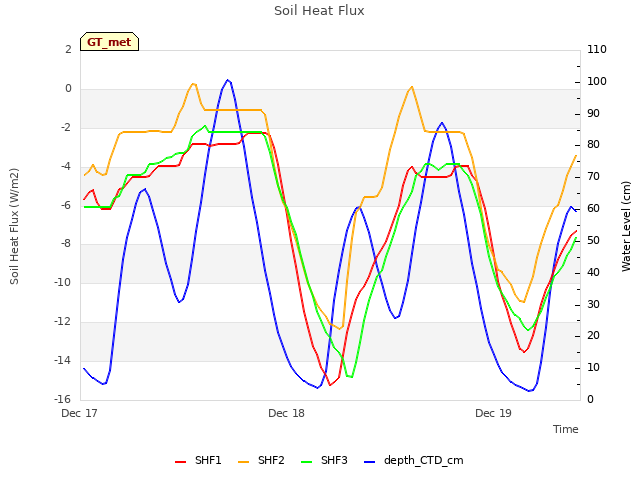Click the -12 left axis tick label
The image size is (640, 480).
pos(62,322)
